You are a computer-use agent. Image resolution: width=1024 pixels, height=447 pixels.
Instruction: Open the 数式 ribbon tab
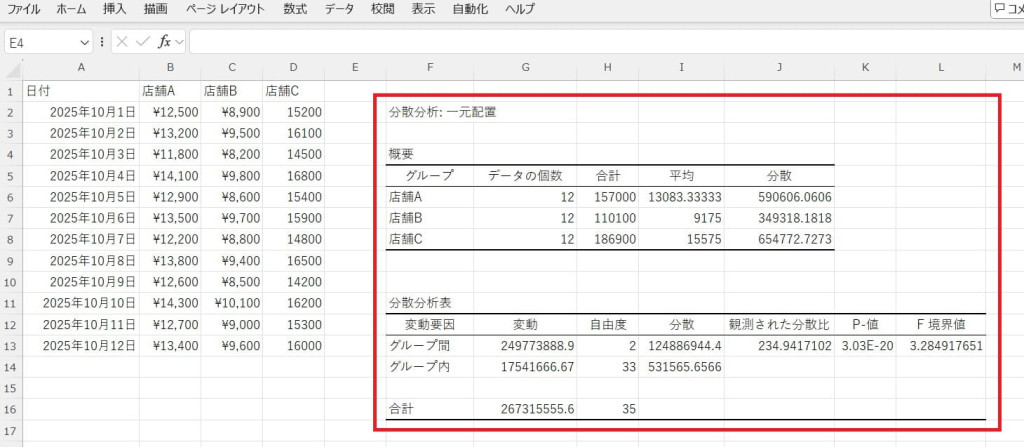click(295, 9)
